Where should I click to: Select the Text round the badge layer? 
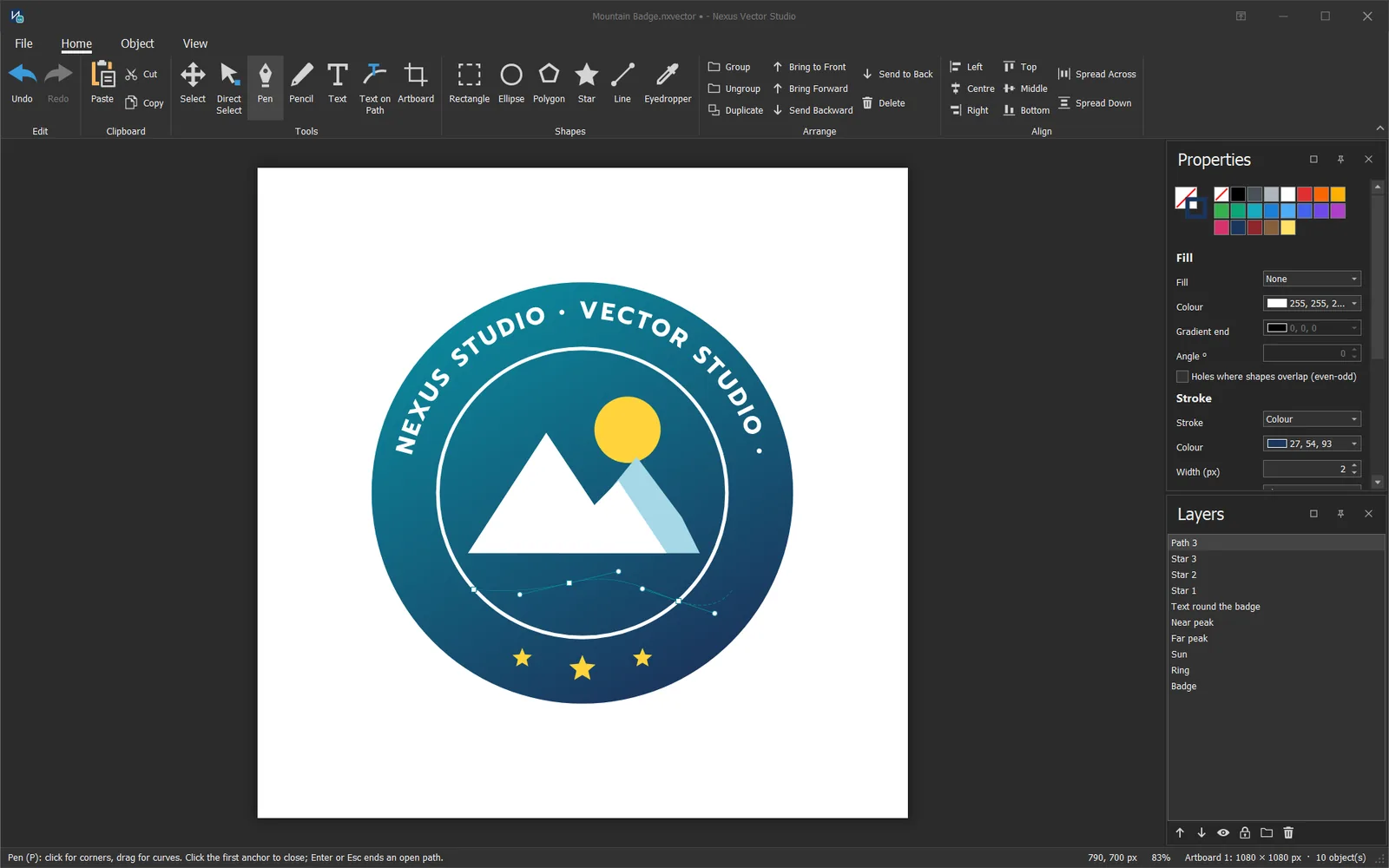pos(1275,607)
